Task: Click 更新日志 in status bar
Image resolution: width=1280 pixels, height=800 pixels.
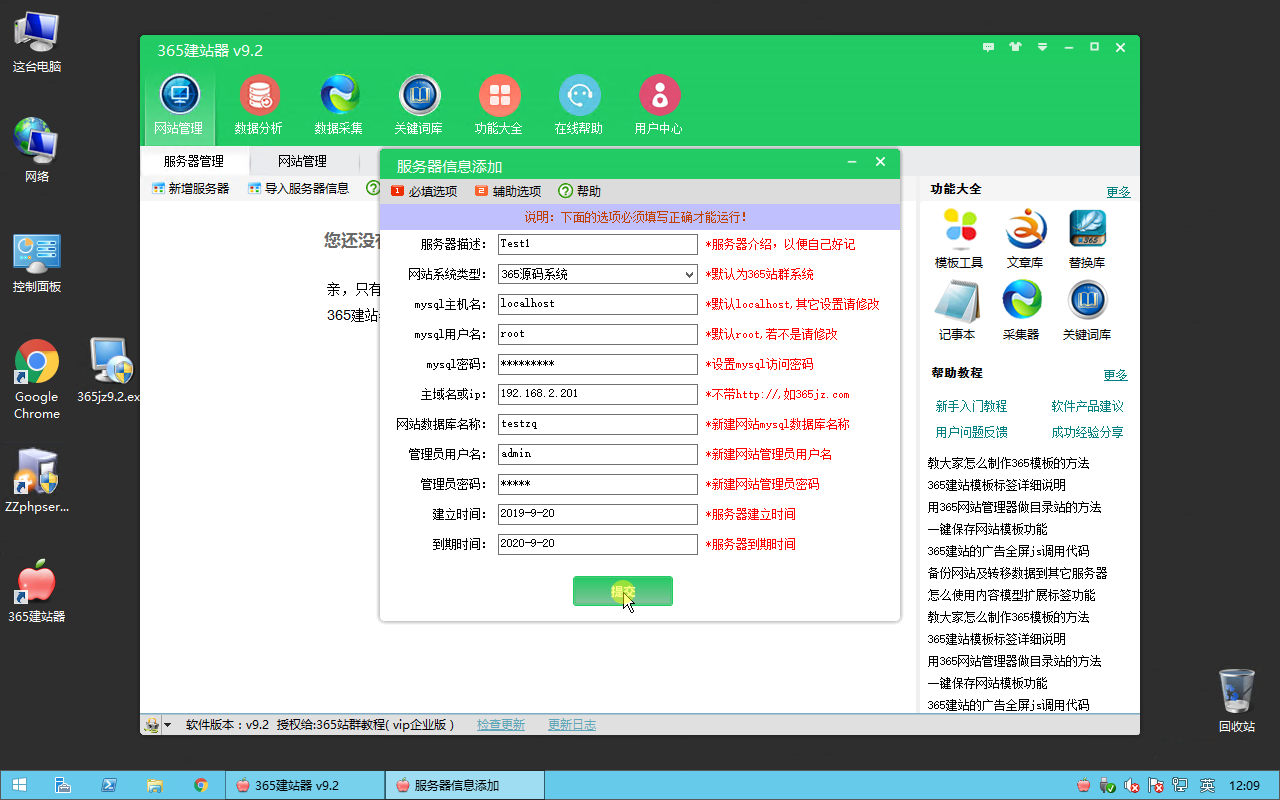Action: pyautogui.click(x=572, y=725)
